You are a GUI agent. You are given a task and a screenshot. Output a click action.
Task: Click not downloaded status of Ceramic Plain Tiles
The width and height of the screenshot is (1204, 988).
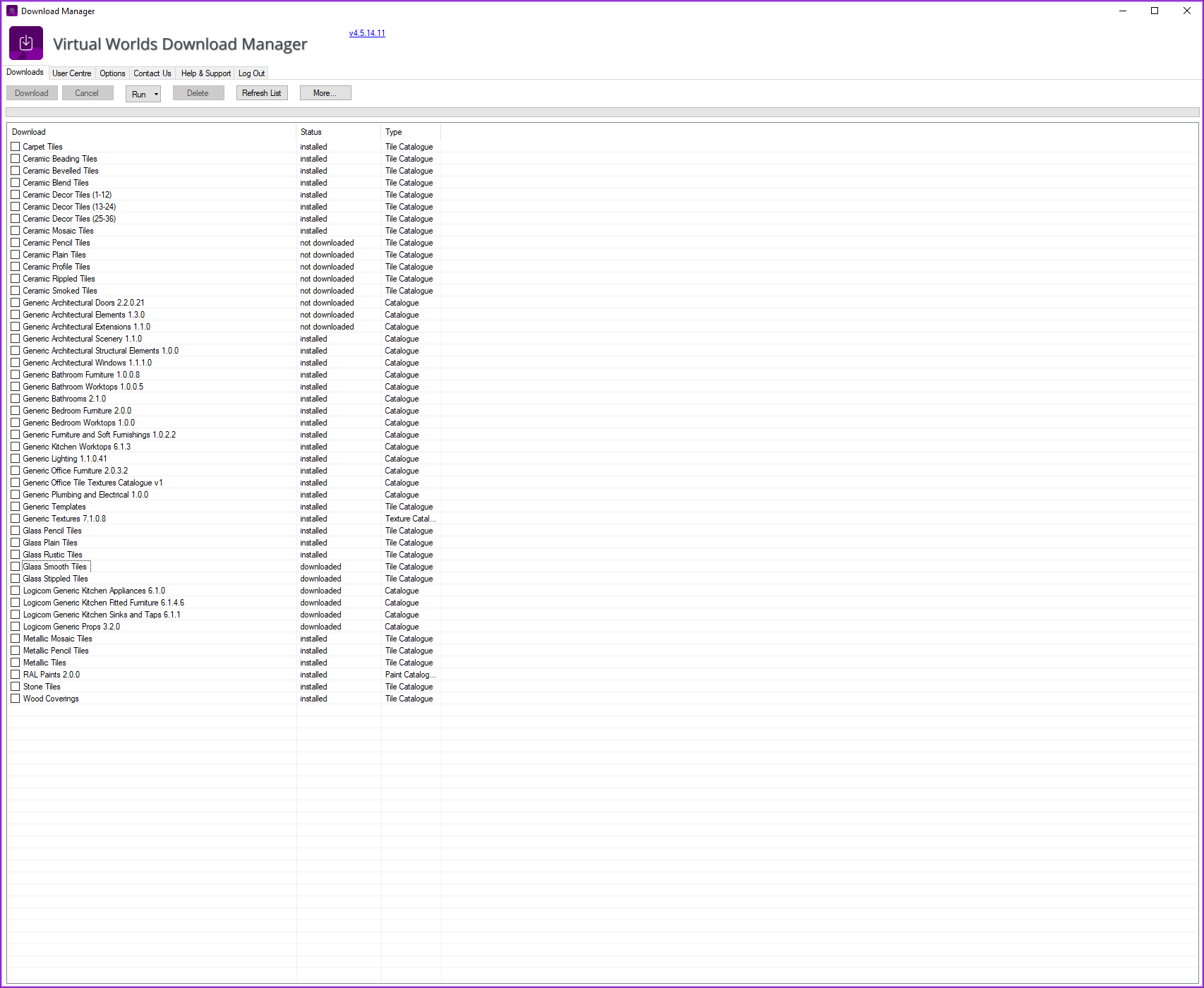coord(327,255)
